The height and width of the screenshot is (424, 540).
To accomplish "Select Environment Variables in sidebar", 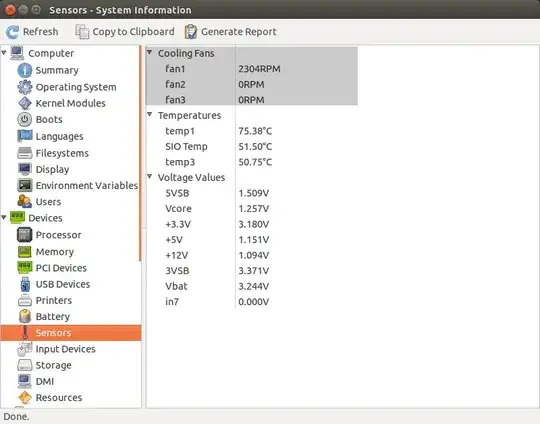I will point(87,186).
